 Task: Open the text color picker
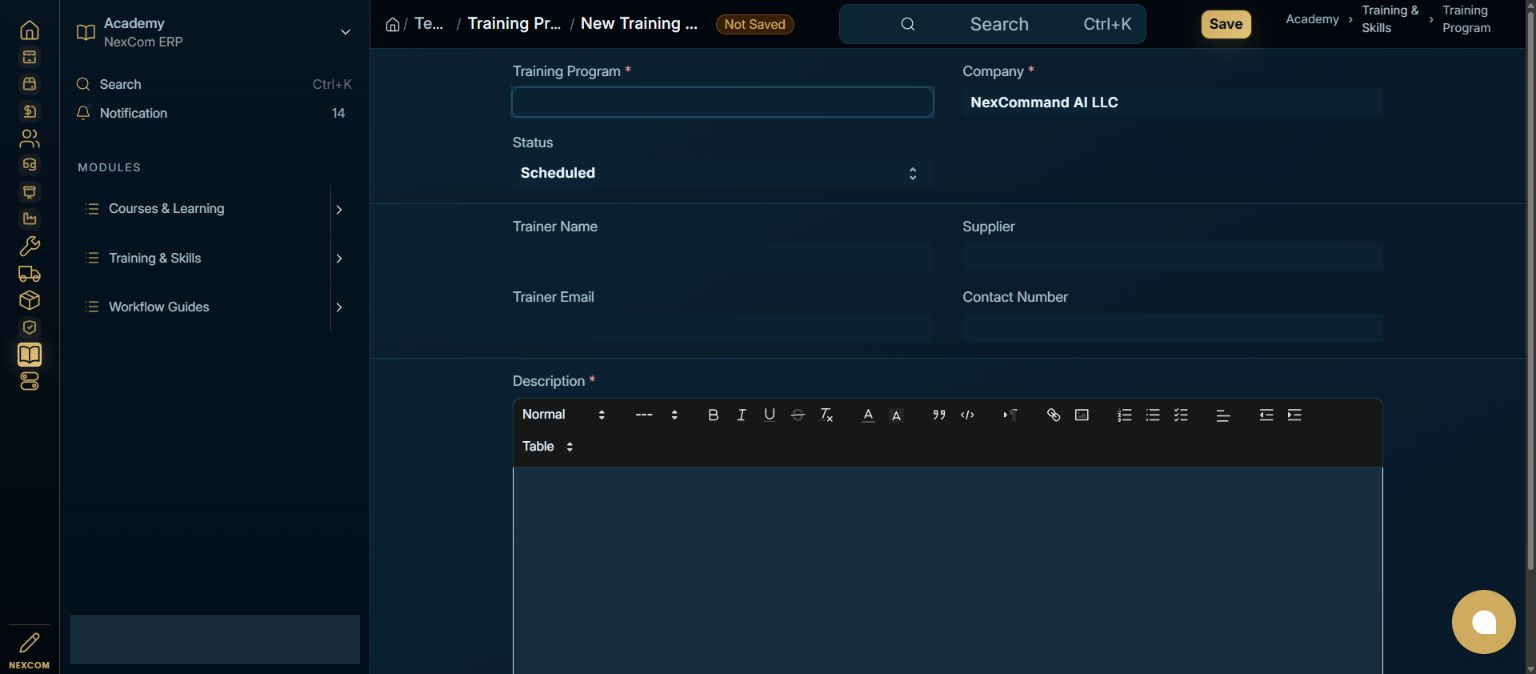[868, 415]
